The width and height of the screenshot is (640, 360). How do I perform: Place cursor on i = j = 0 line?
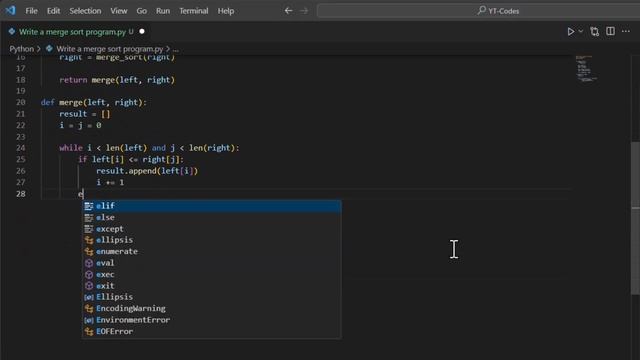[x=80, y=125]
